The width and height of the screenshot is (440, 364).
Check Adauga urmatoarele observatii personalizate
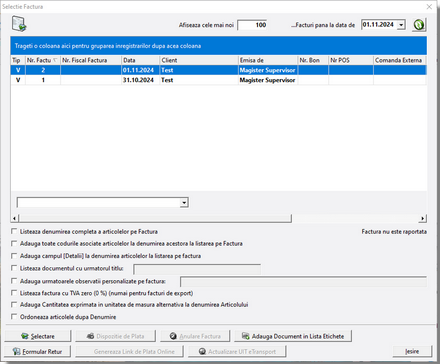pyautogui.click(x=14, y=281)
